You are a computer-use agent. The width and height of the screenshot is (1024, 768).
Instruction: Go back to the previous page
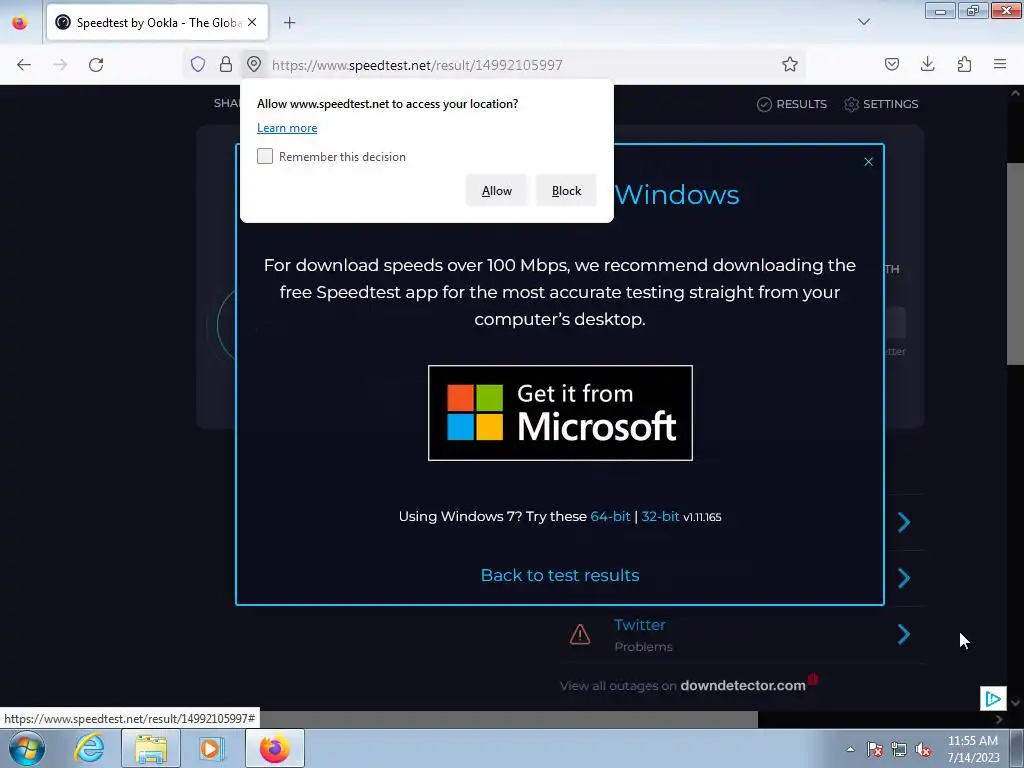(24, 65)
